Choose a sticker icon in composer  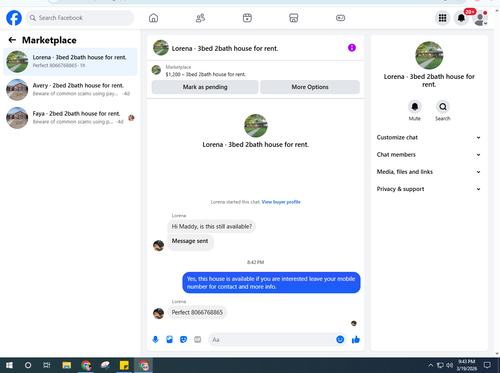point(183,340)
